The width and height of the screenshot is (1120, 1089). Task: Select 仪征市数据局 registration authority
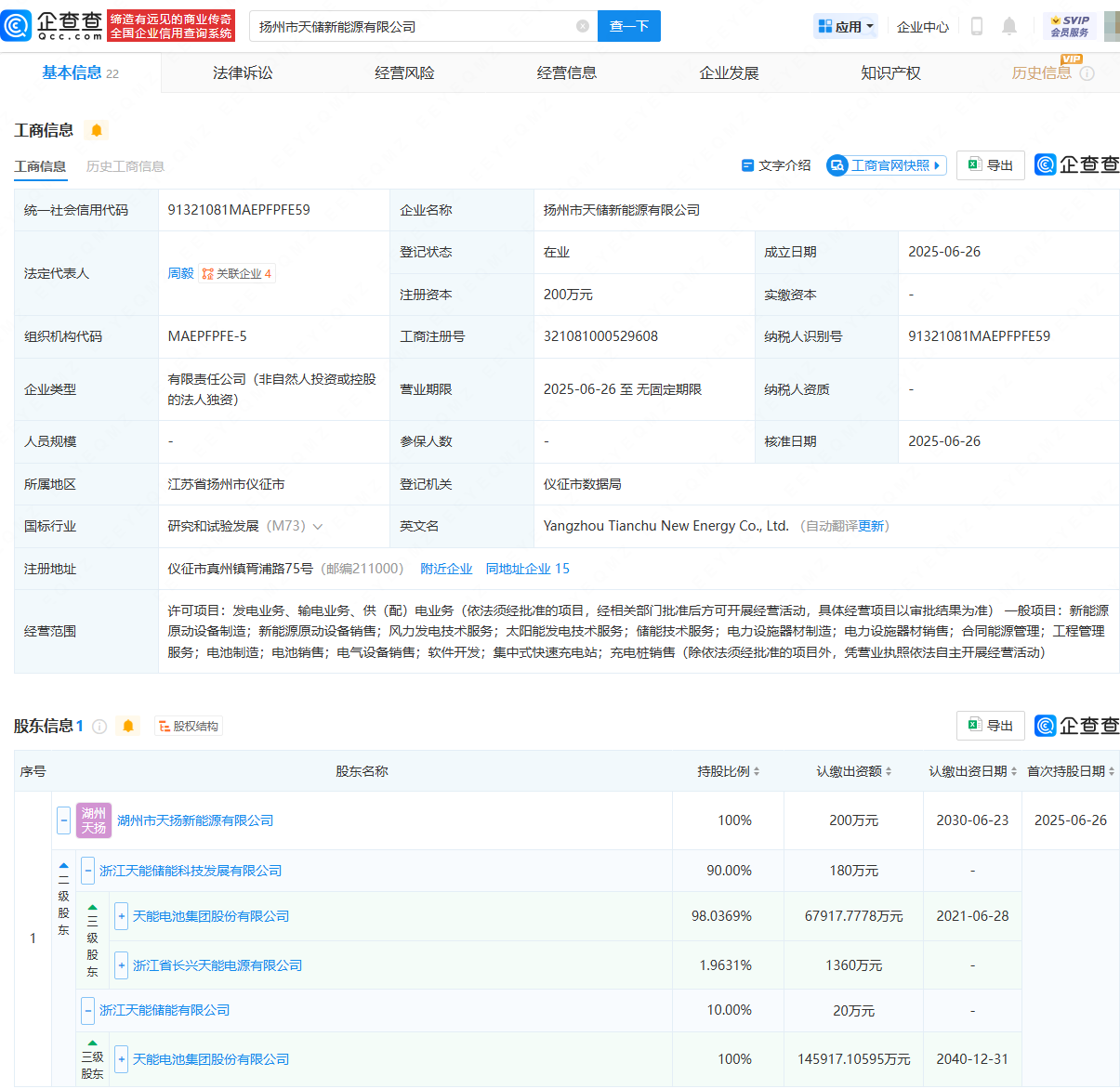(582, 484)
